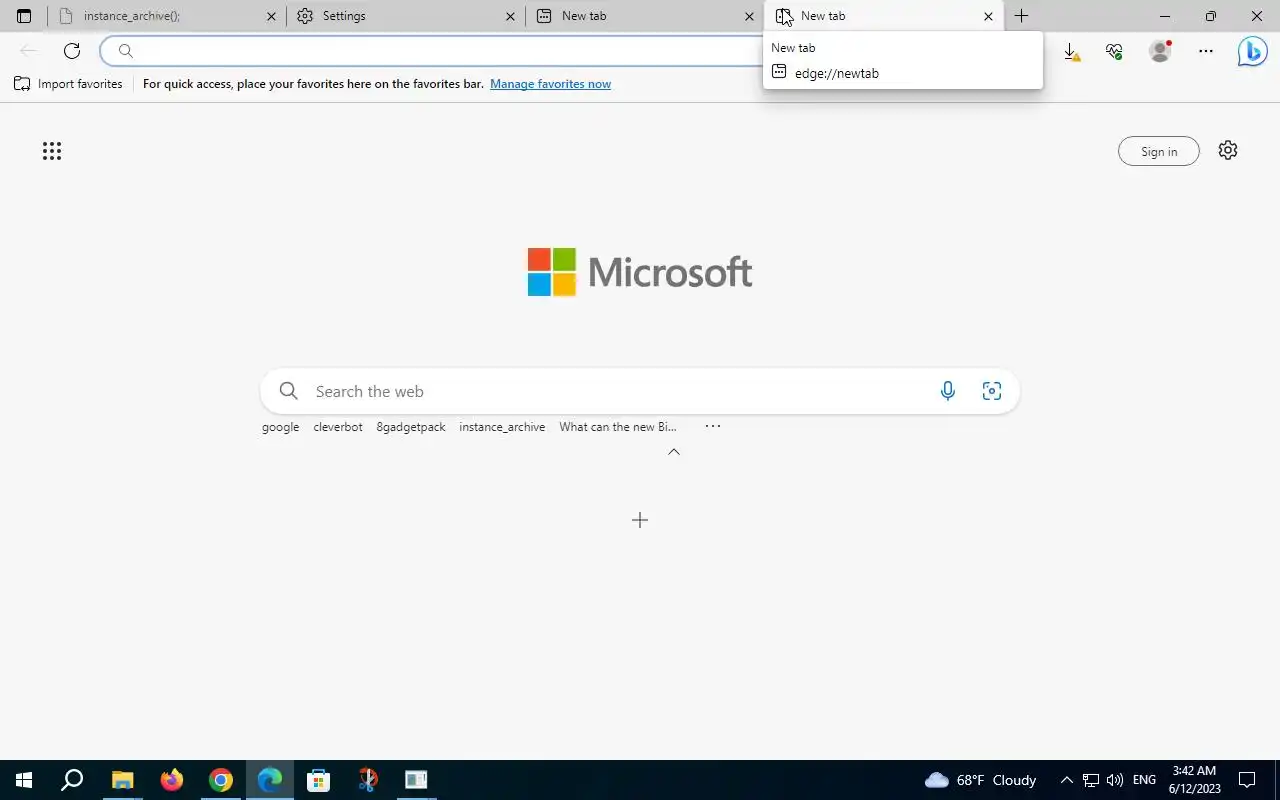1280x800 pixels.
Task: Open the instance_archive quick link
Action: coord(502,427)
